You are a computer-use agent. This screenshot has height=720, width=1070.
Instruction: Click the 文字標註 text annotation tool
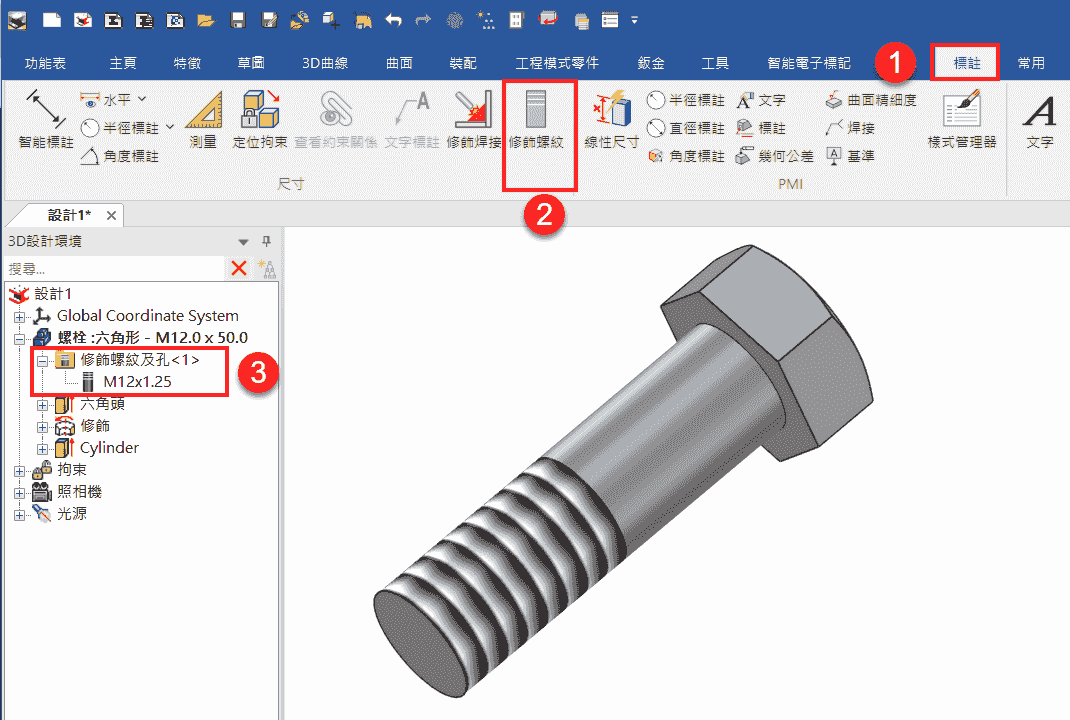(412, 119)
